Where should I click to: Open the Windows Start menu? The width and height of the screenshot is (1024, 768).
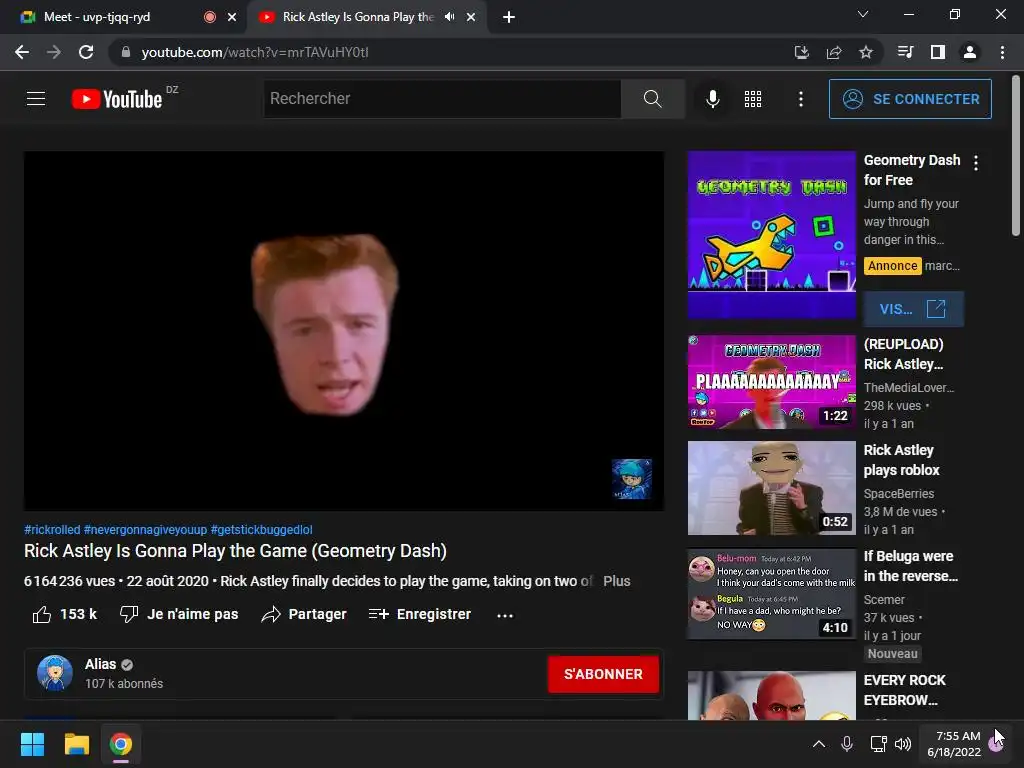[32, 744]
